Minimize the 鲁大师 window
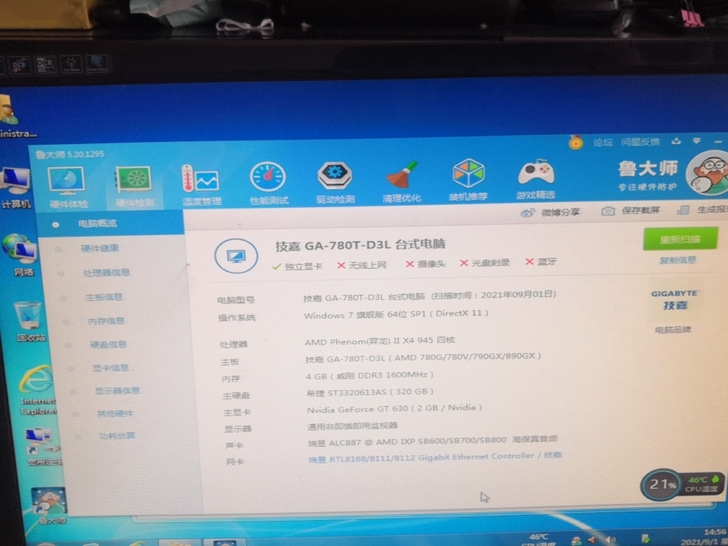 (x=718, y=141)
